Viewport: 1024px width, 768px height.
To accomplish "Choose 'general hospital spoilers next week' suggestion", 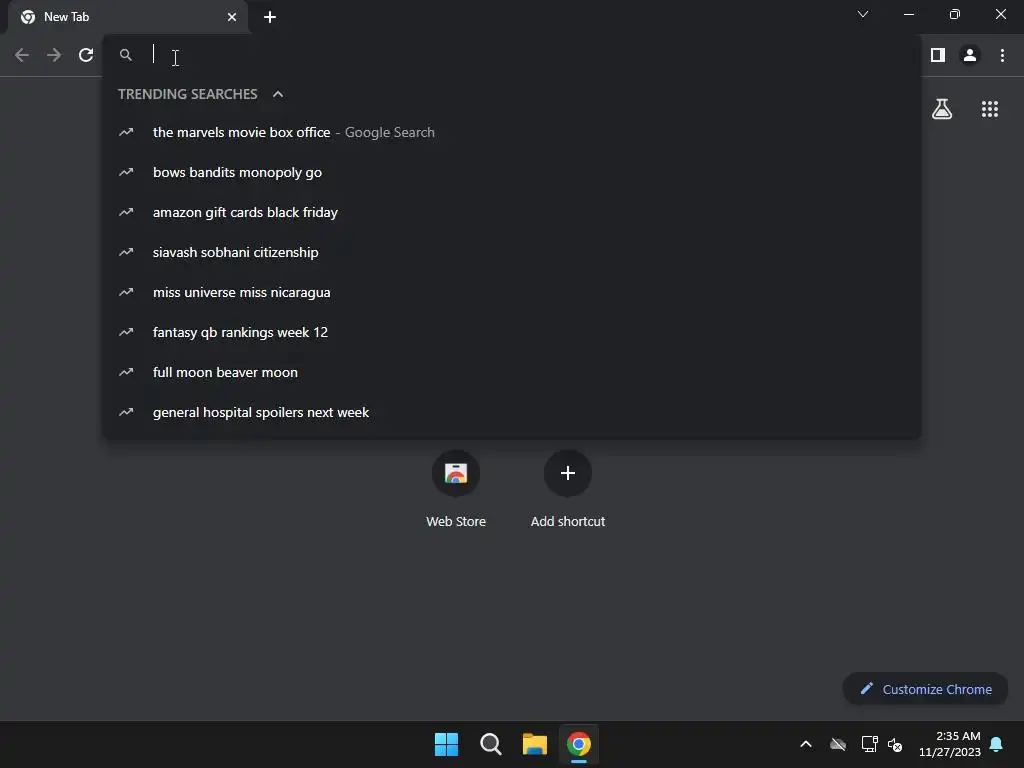I will coord(512,412).
